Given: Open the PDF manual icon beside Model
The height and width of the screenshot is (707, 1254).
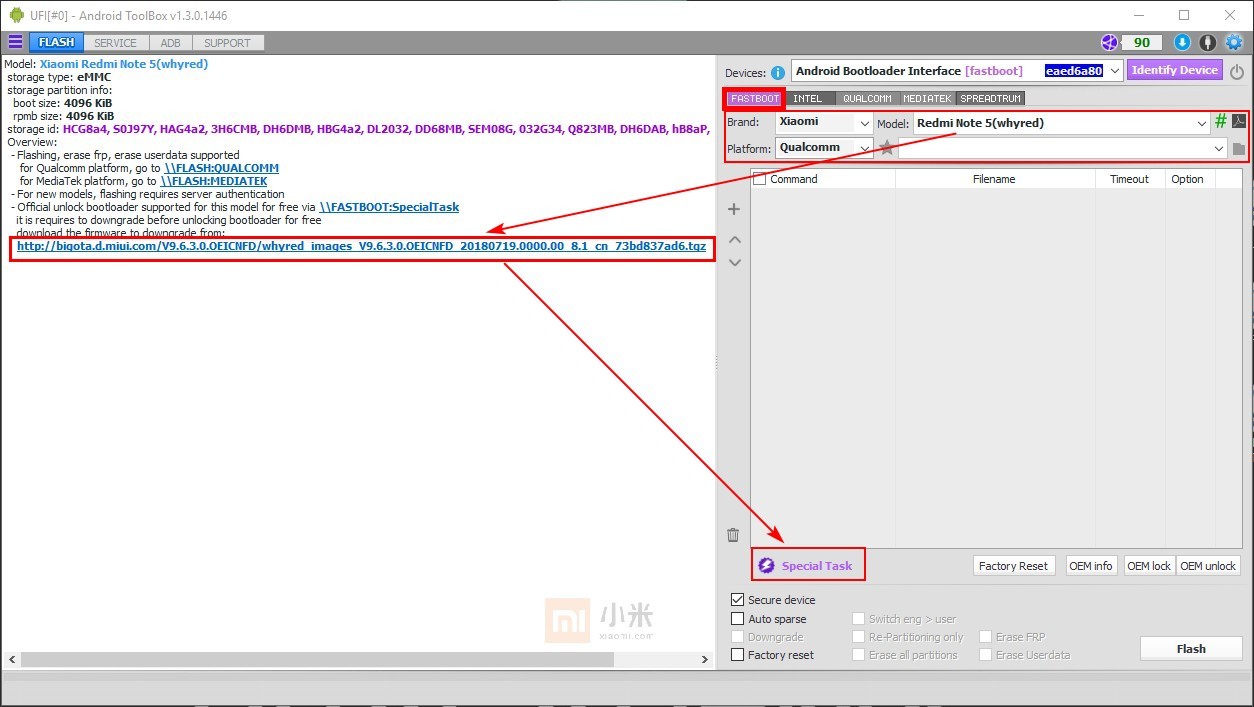Looking at the screenshot, I should pyautogui.click(x=1238, y=121).
